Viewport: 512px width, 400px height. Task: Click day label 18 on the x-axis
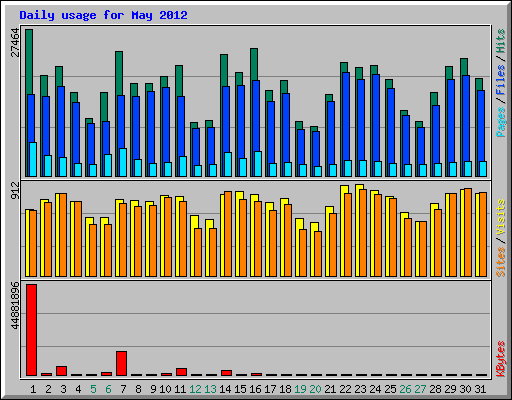285,389
